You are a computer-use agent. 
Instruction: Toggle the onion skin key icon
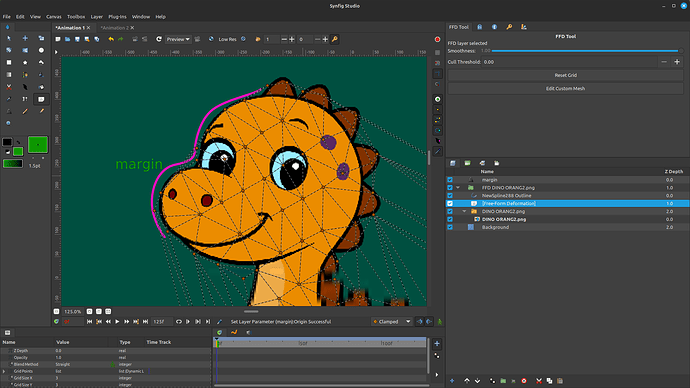(335, 39)
